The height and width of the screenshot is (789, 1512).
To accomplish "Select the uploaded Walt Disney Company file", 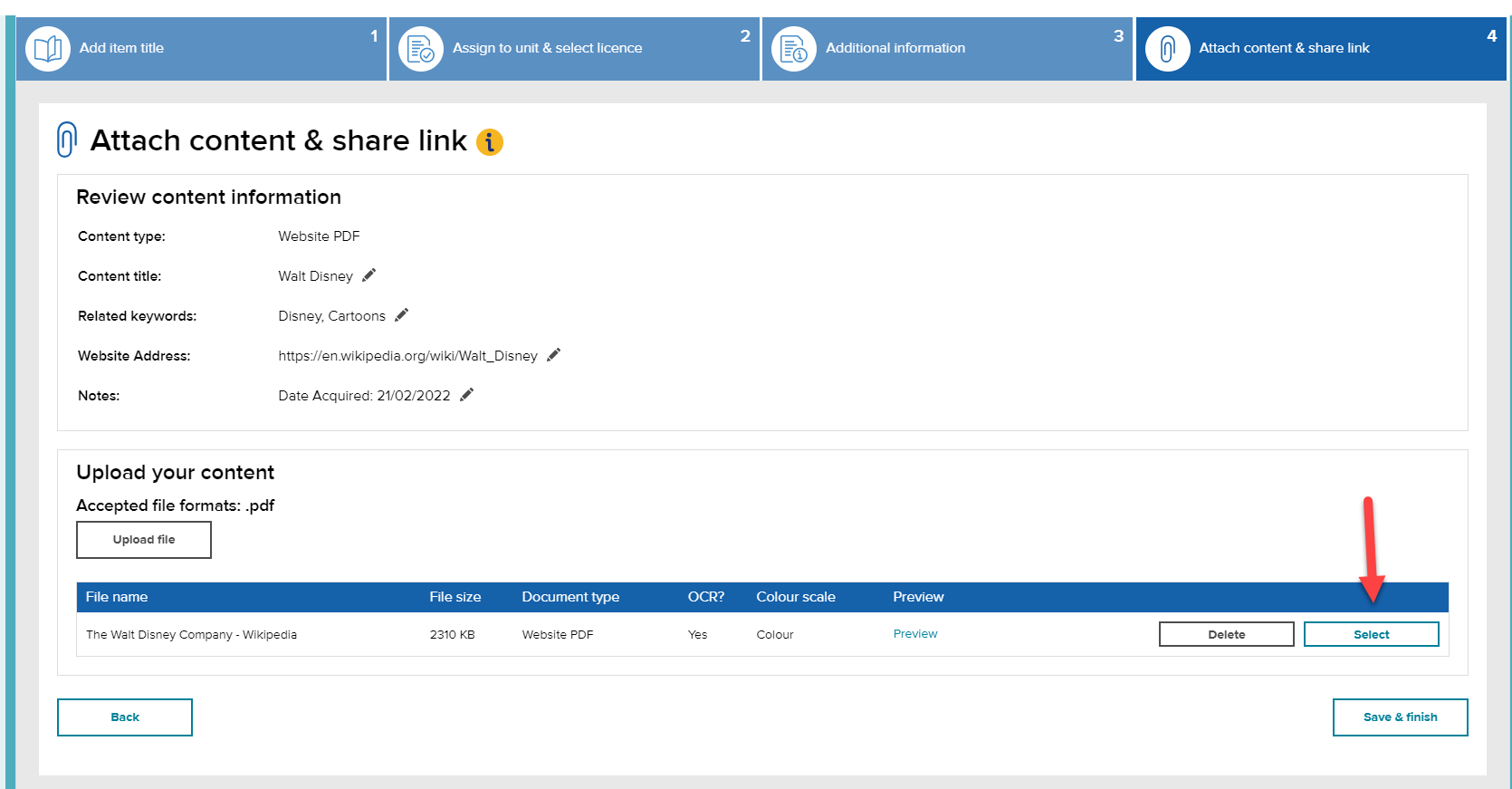I will [x=1372, y=634].
